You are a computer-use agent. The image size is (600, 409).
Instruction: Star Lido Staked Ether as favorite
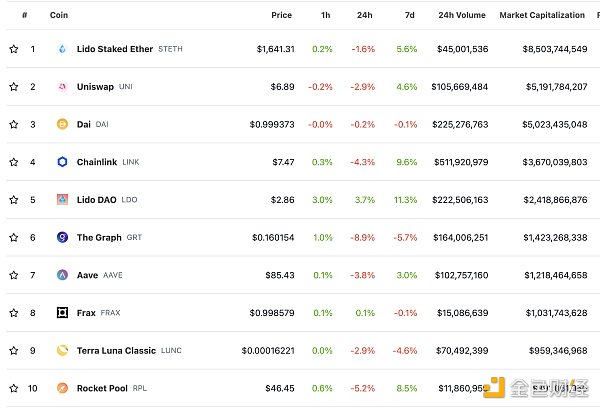pos(13,49)
